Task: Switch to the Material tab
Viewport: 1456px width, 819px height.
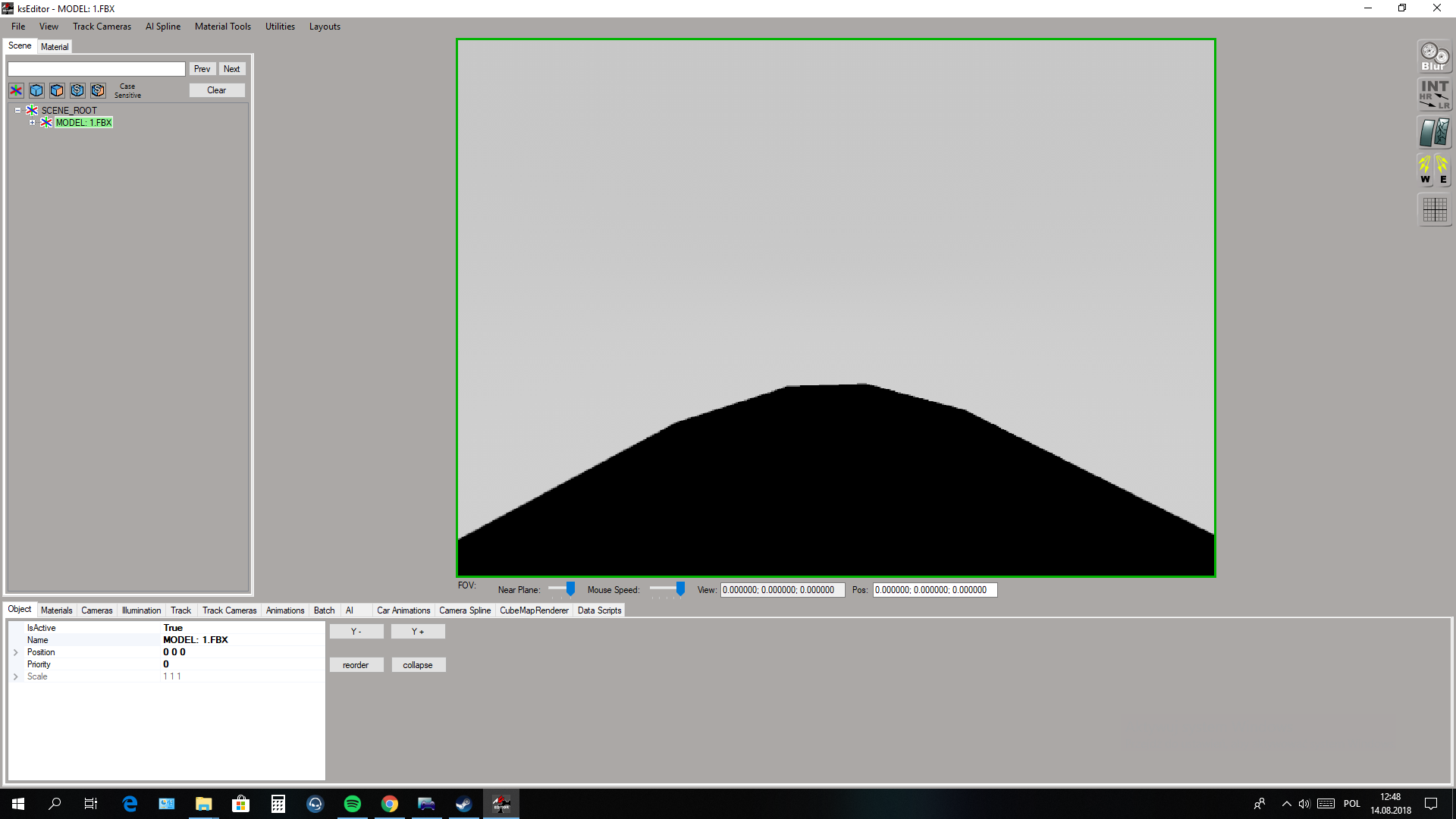Action: (55, 47)
